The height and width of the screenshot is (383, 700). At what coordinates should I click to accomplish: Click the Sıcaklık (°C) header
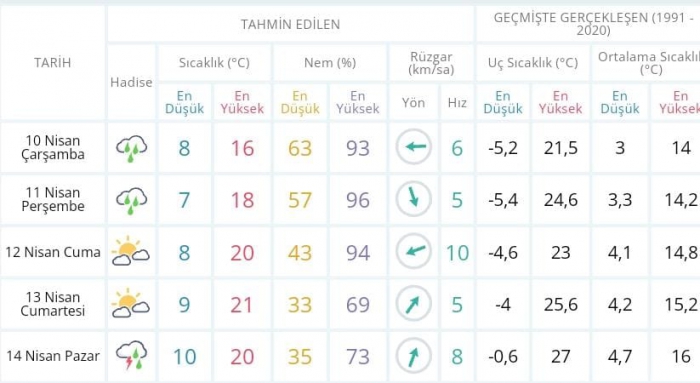click(214, 63)
